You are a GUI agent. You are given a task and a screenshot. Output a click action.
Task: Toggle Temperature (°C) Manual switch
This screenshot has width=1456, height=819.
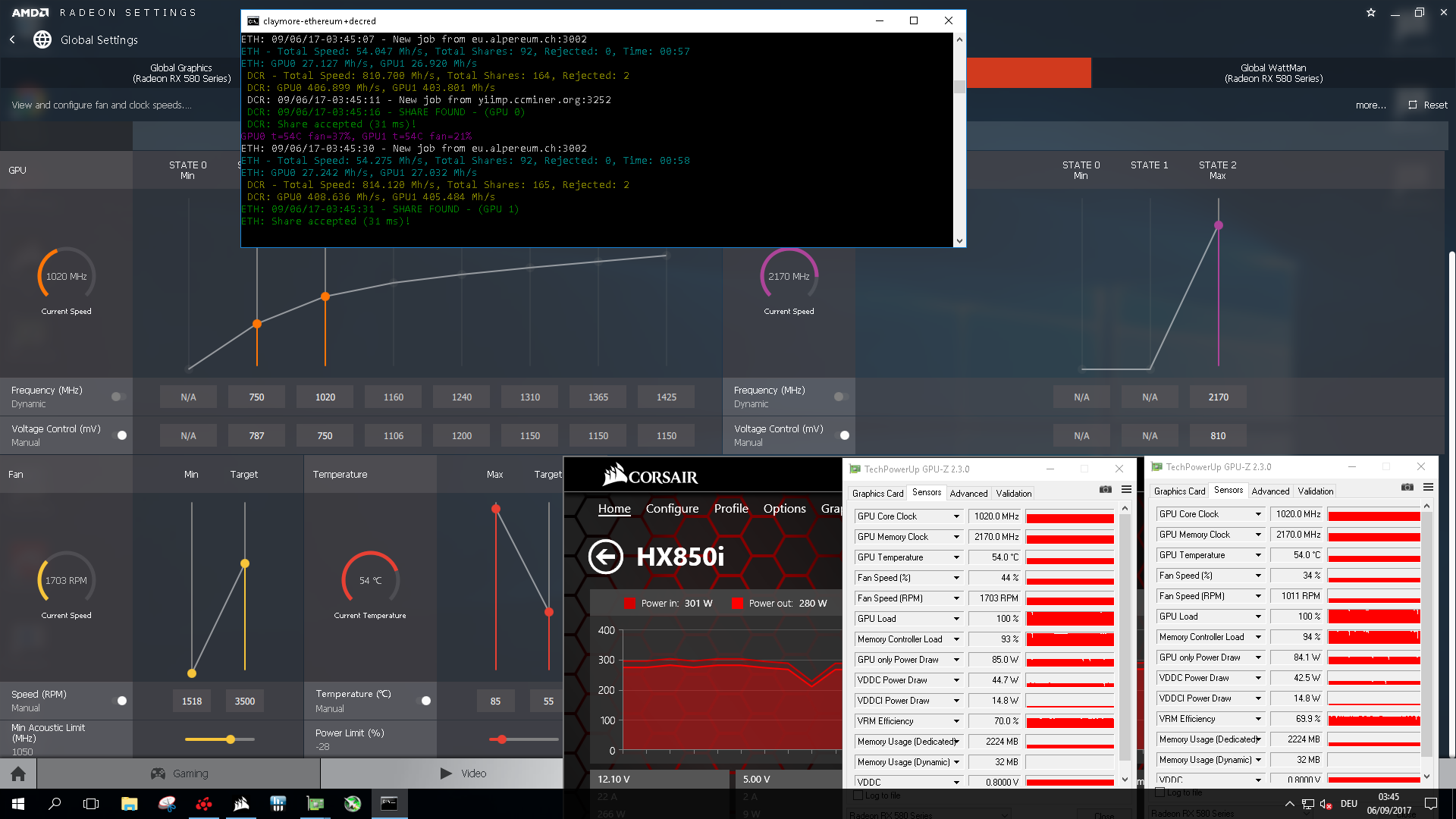[x=424, y=701]
